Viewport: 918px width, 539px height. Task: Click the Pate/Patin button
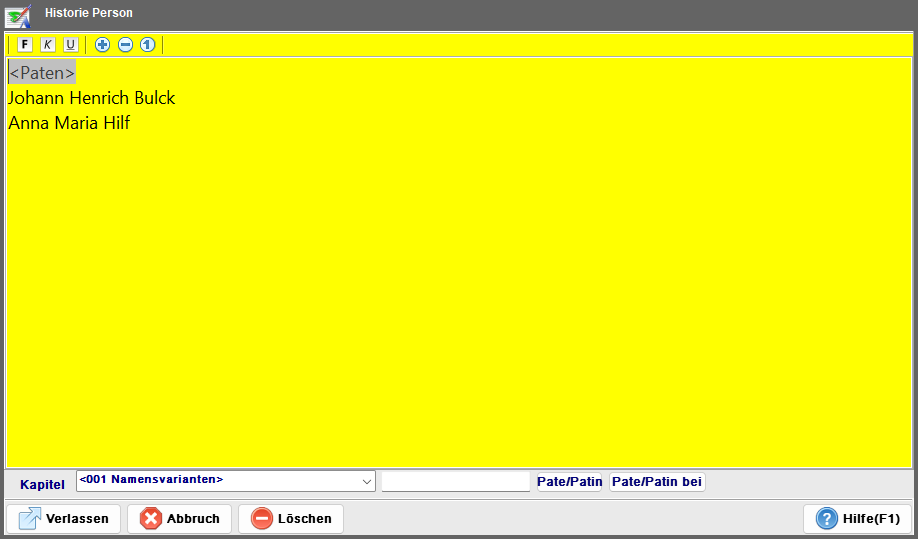pyautogui.click(x=569, y=482)
